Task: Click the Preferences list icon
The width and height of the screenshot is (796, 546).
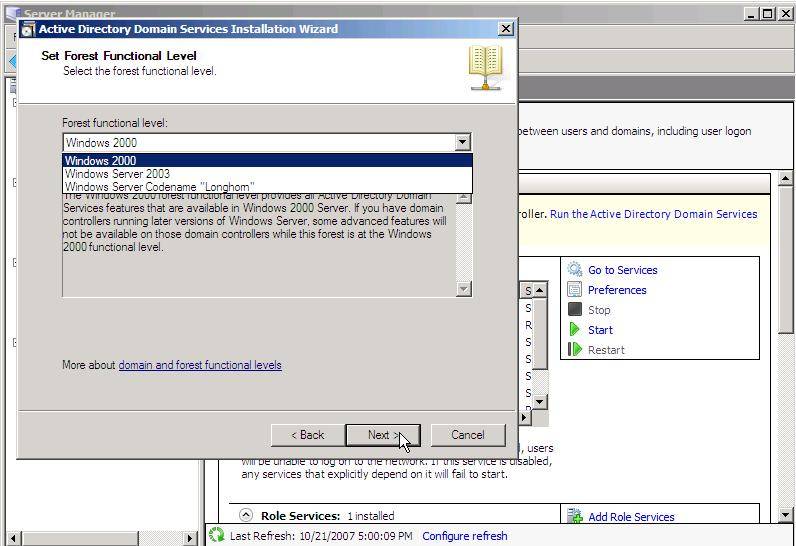Action: click(x=575, y=290)
